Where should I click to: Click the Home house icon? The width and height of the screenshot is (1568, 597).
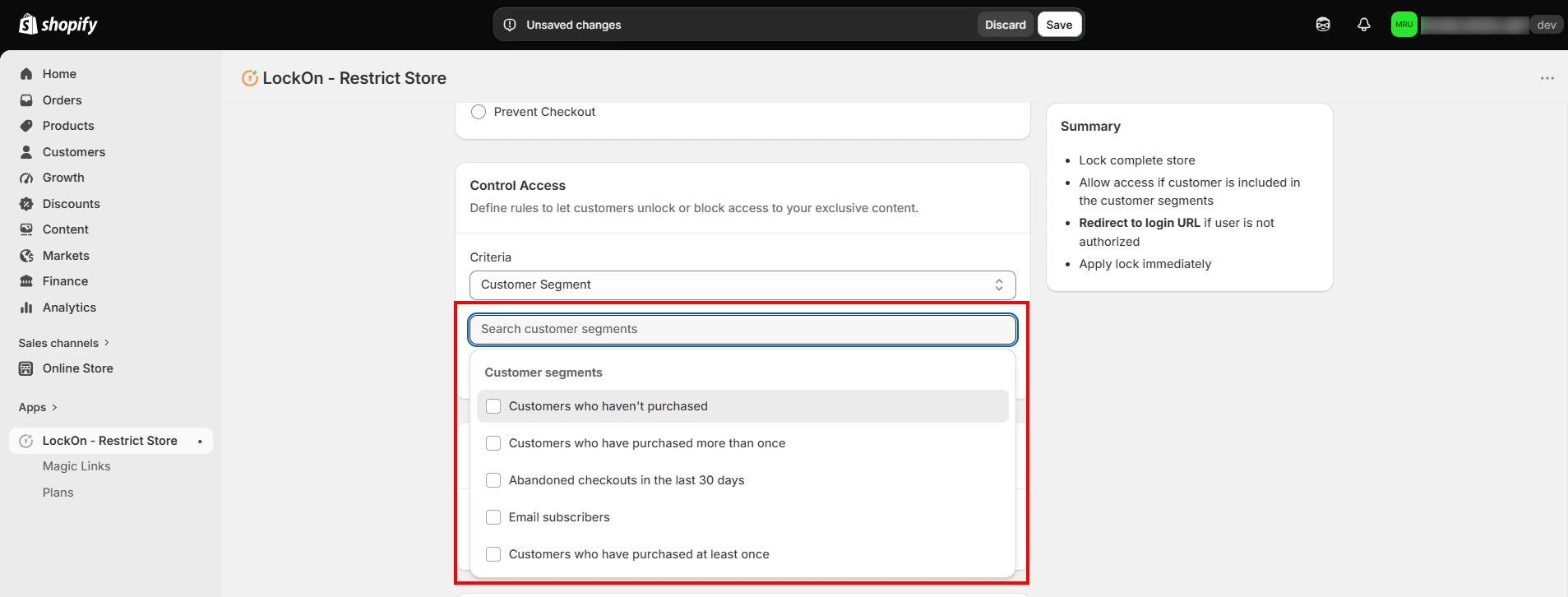pyautogui.click(x=26, y=74)
